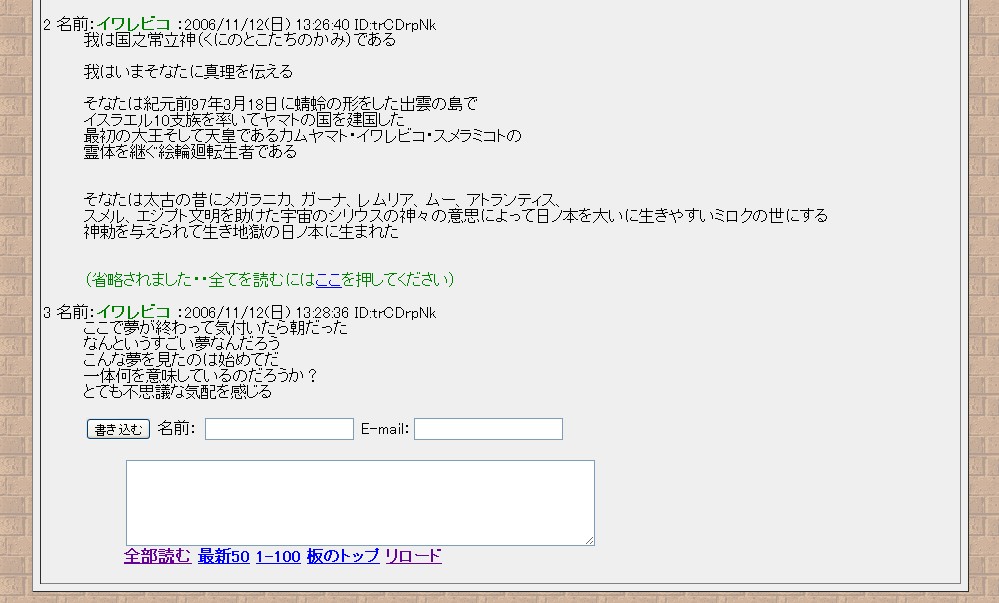Open the 最新50 link
999x603 pixels.
(x=223, y=556)
